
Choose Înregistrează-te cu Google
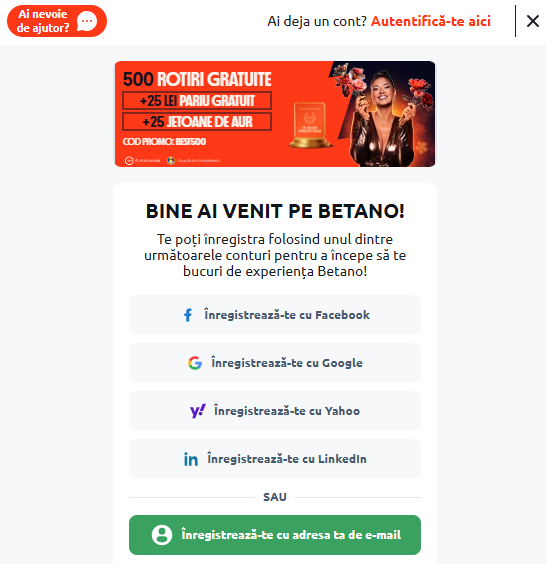click(275, 363)
